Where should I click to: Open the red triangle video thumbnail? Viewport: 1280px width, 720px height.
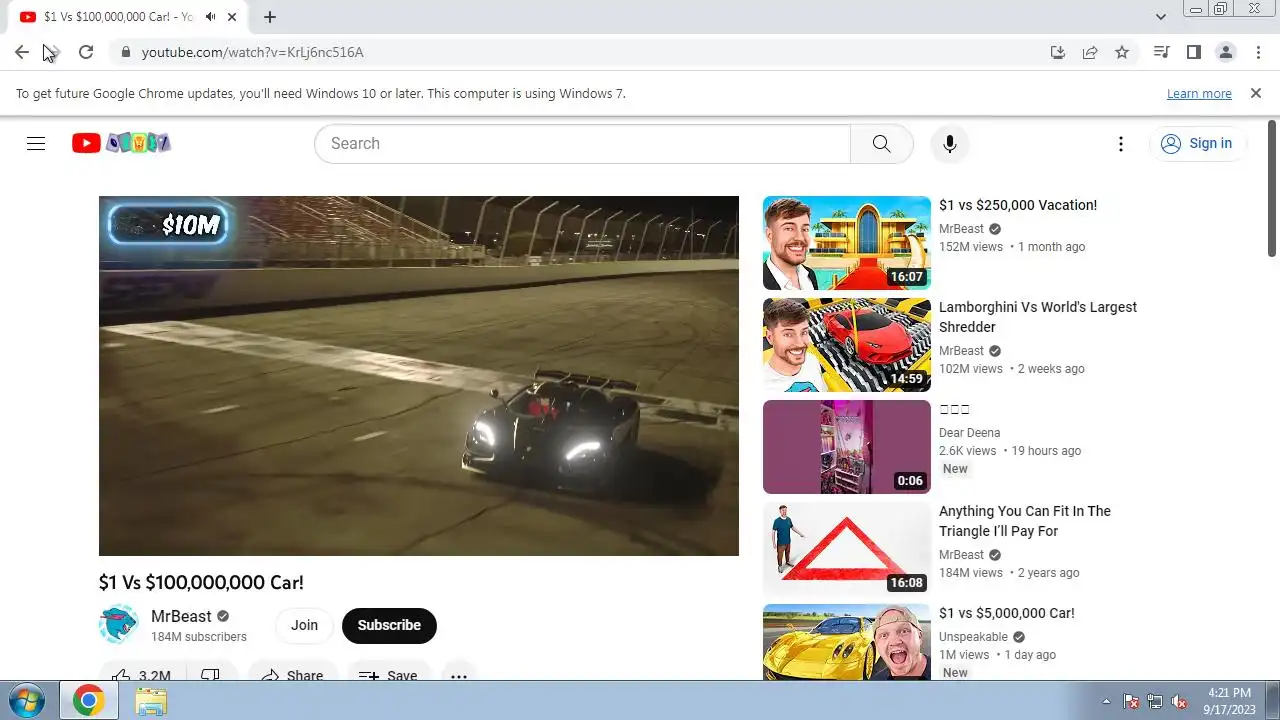(x=847, y=549)
